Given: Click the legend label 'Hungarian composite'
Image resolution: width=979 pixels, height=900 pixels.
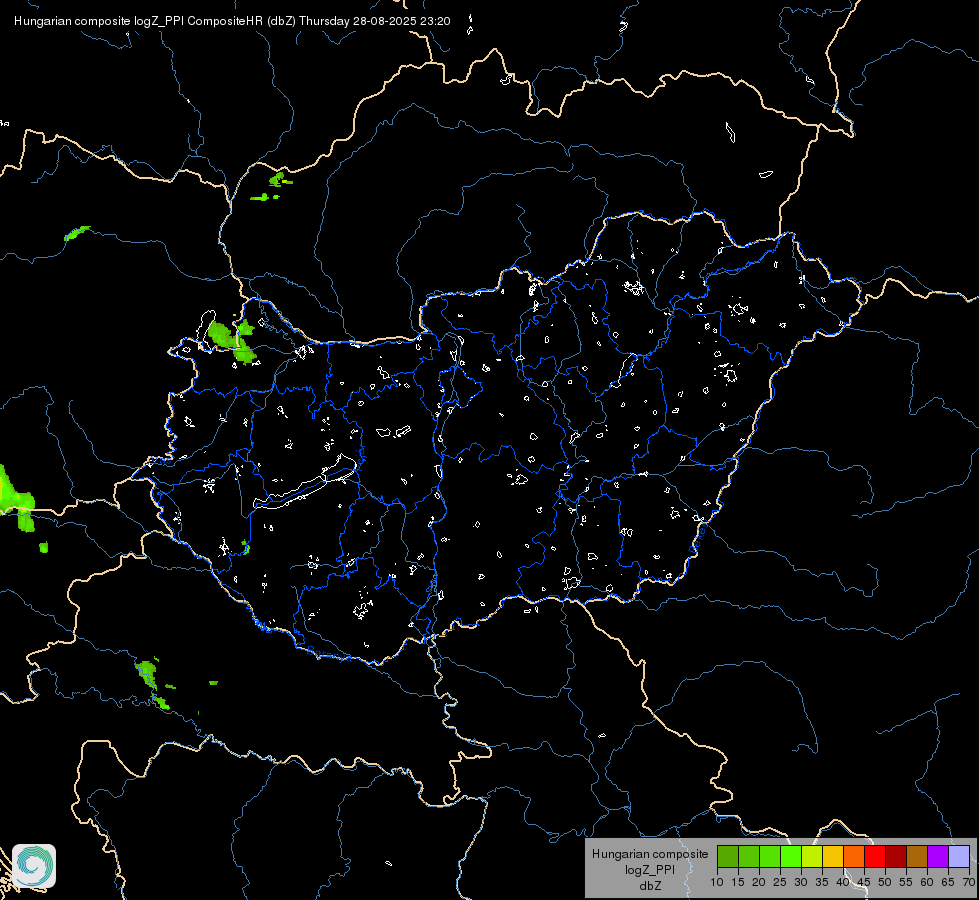Looking at the screenshot, I should (650, 854).
